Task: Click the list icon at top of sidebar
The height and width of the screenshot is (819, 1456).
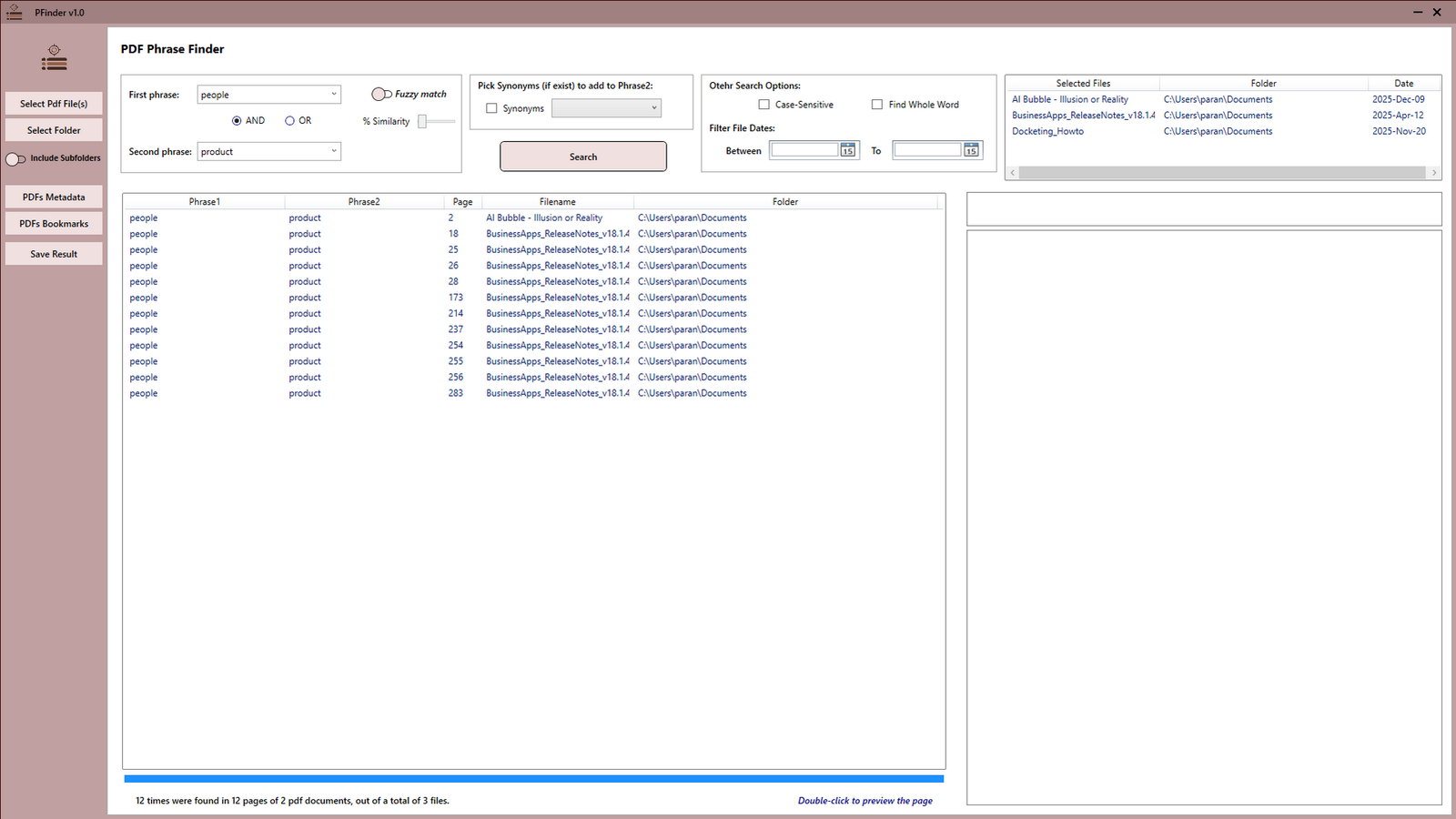Action: click(x=54, y=56)
